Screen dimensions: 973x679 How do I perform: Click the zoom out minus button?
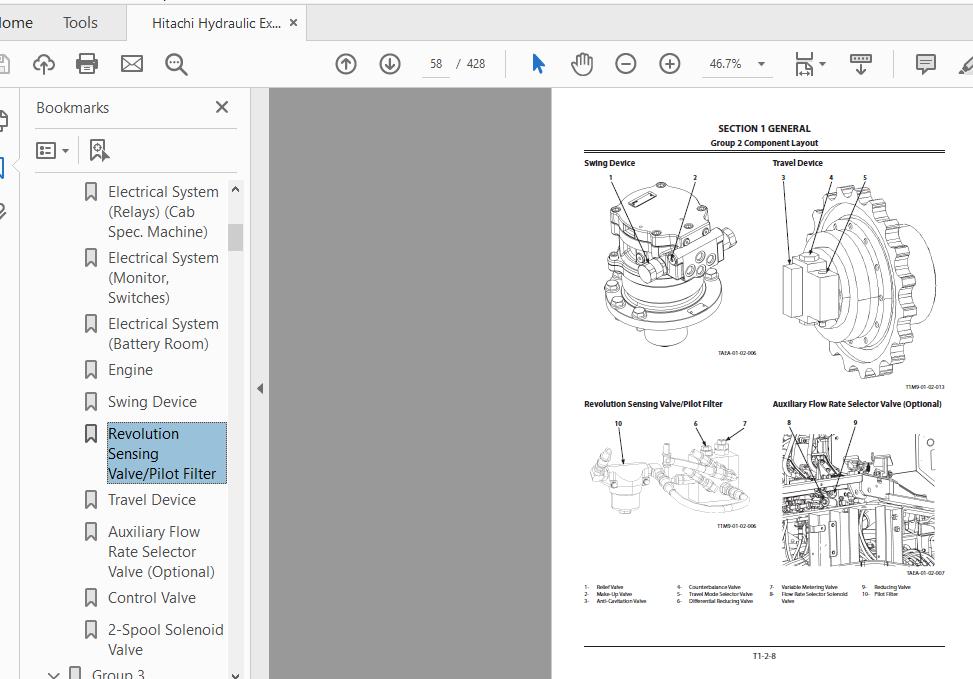click(x=626, y=64)
